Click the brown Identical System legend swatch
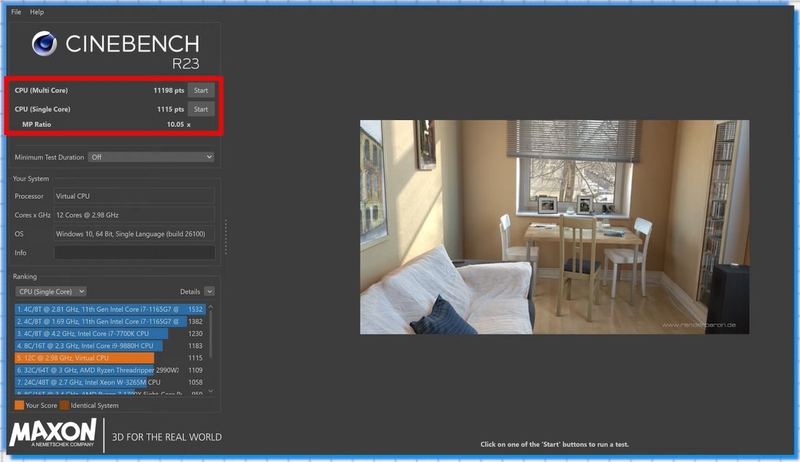 coord(64,405)
